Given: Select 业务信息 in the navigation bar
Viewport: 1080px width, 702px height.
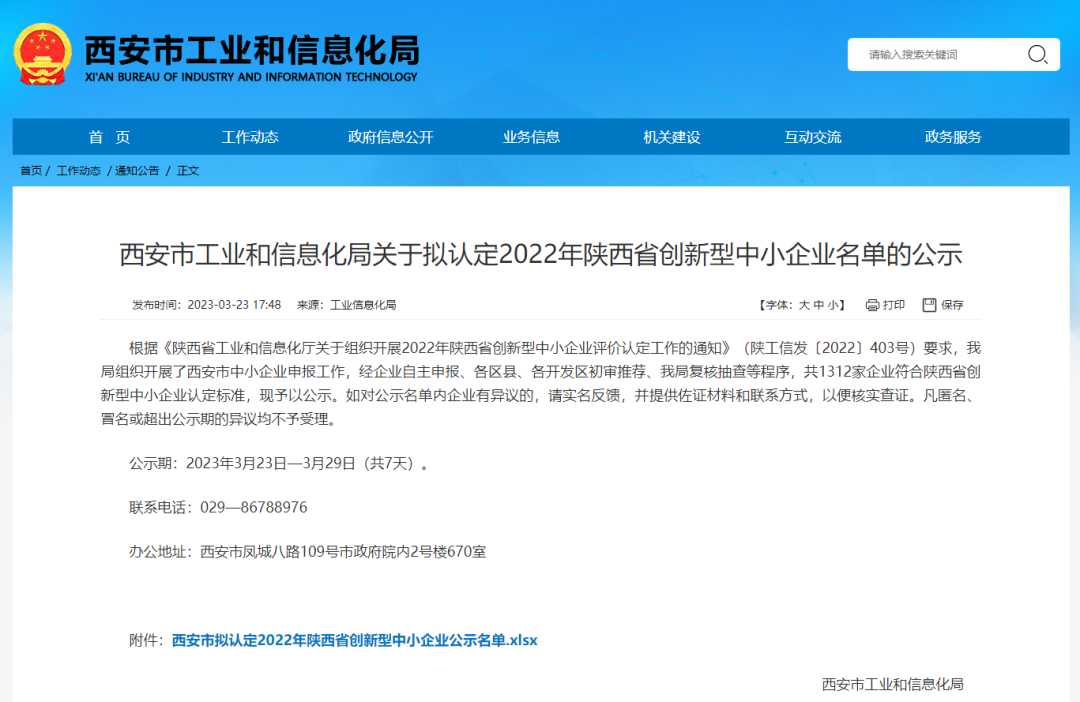Looking at the screenshot, I should (x=531, y=137).
